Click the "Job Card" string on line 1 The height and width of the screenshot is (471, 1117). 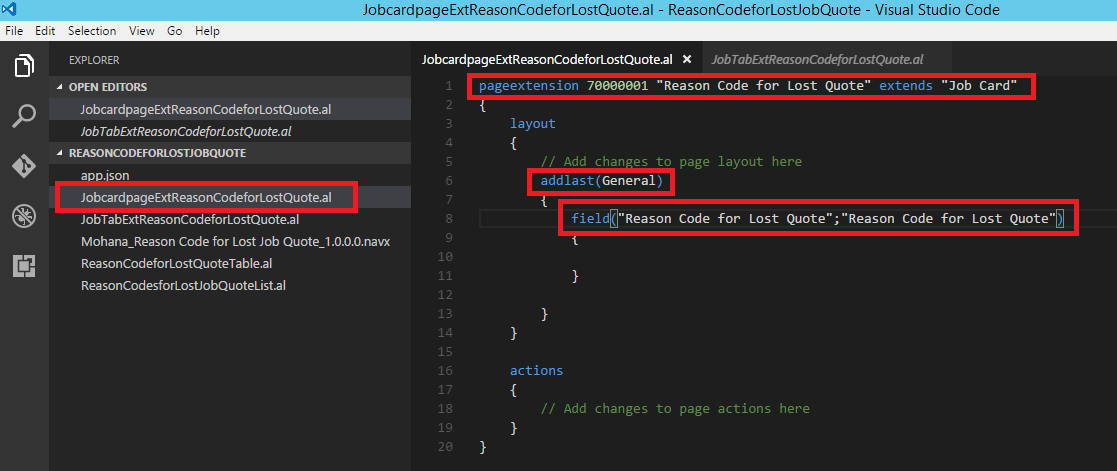[978, 86]
